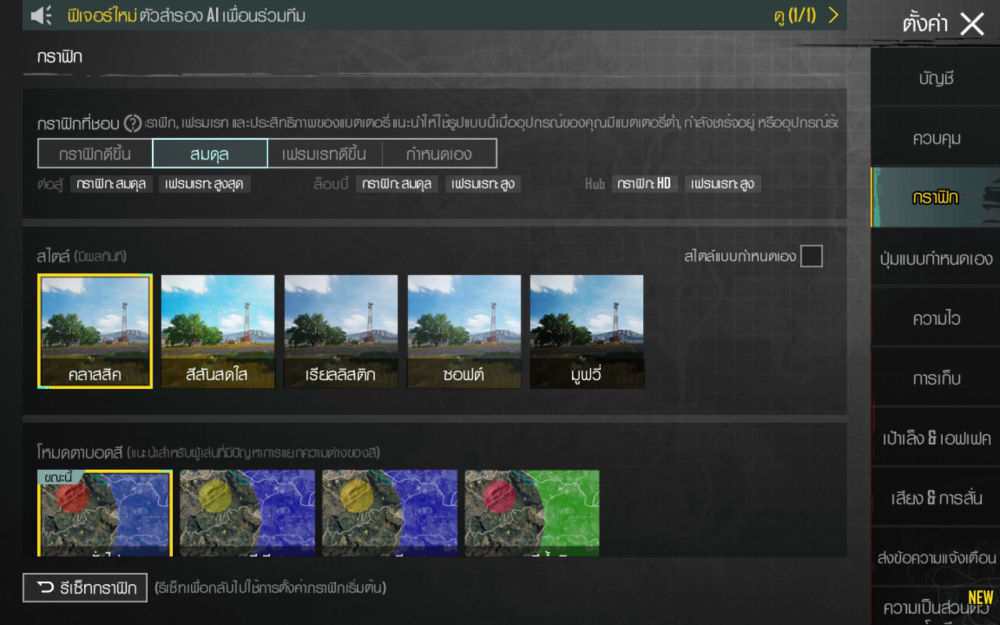Open the บัญชี account settings
The height and width of the screenshot is (625, 1000).
click(936, 78)
